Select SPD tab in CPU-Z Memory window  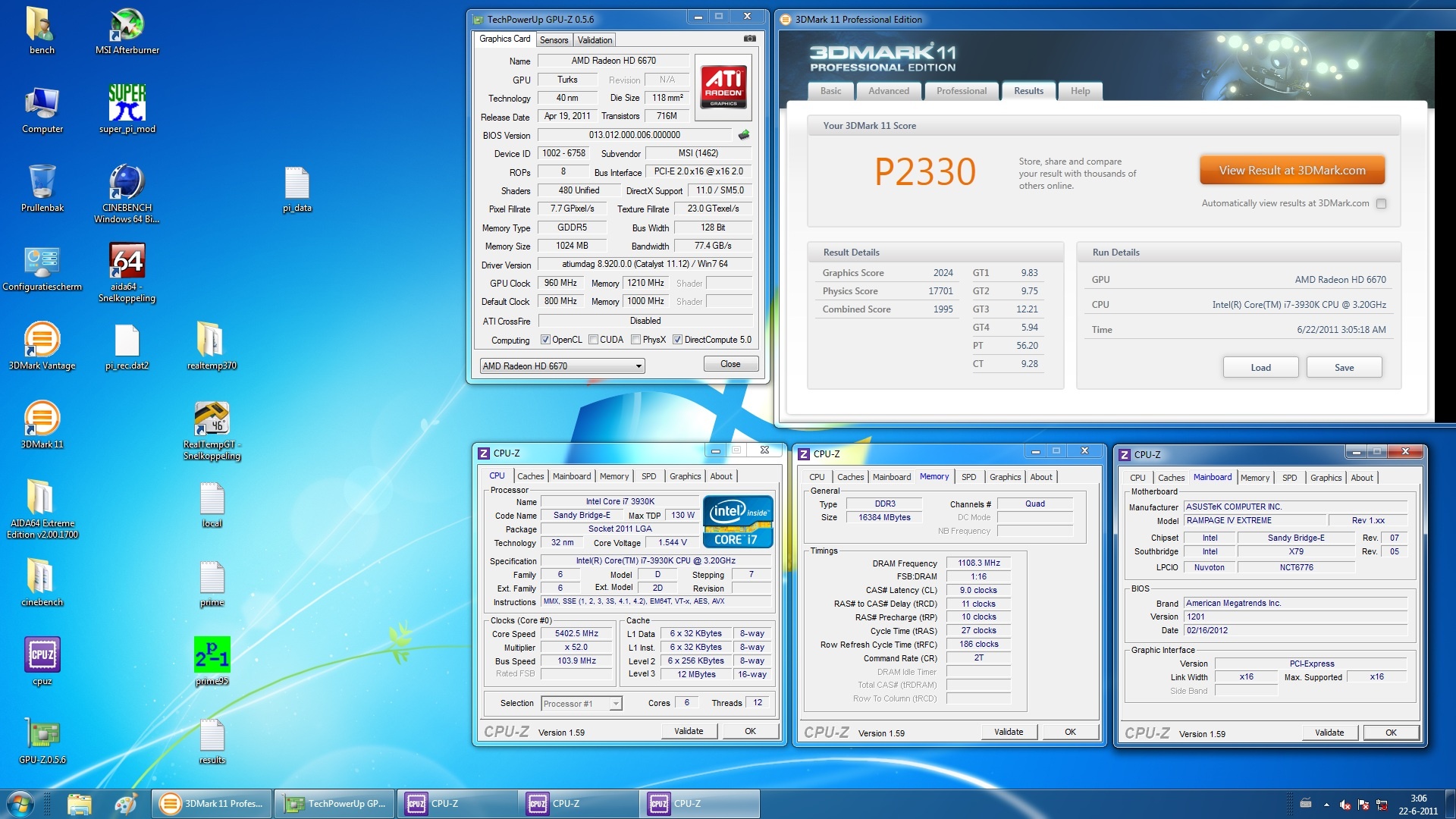pyautogui.click(x=968, y=477)
